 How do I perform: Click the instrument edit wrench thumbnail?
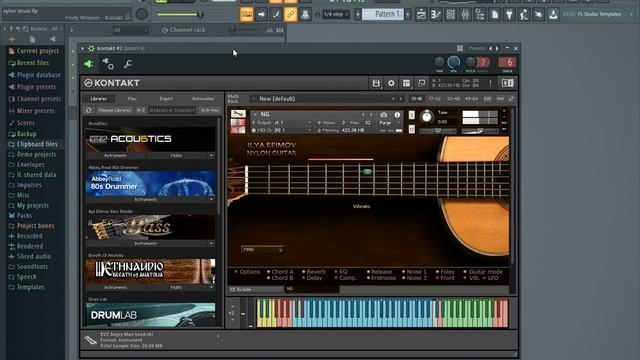pyautogui.click(x=238, y=114)
